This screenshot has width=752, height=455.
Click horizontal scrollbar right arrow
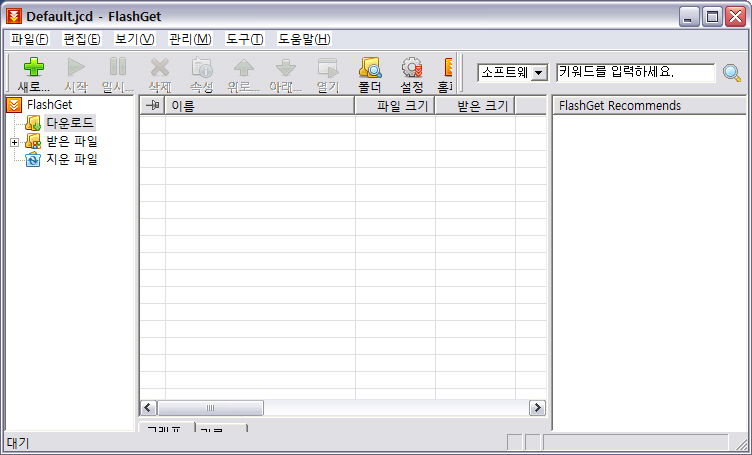pos(537,408)
